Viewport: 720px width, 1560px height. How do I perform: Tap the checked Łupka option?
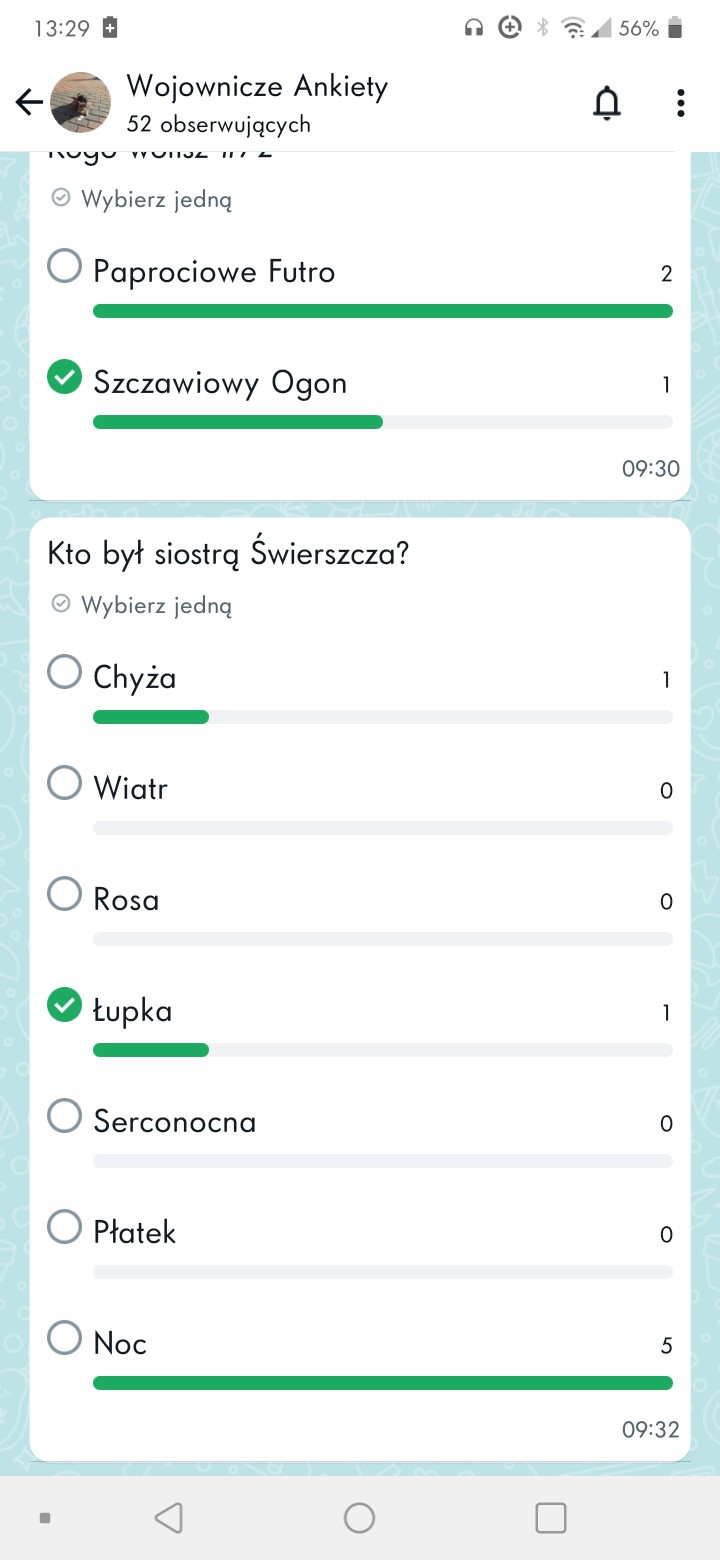pos(65,1005)
